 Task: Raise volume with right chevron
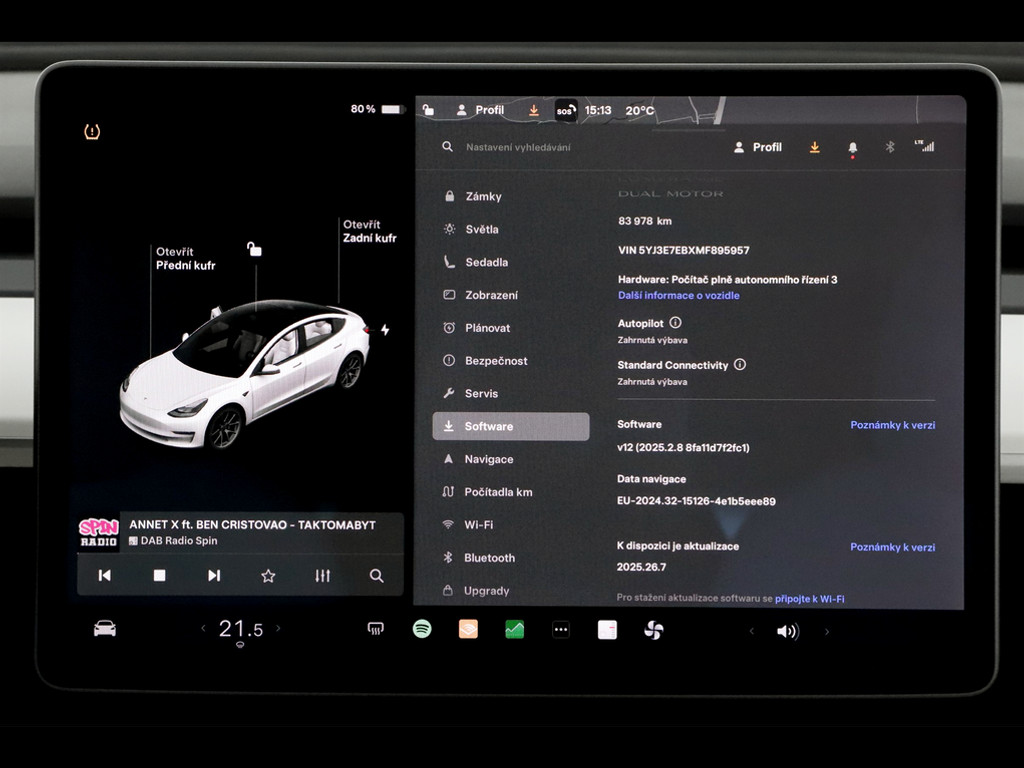click(827, 631)
